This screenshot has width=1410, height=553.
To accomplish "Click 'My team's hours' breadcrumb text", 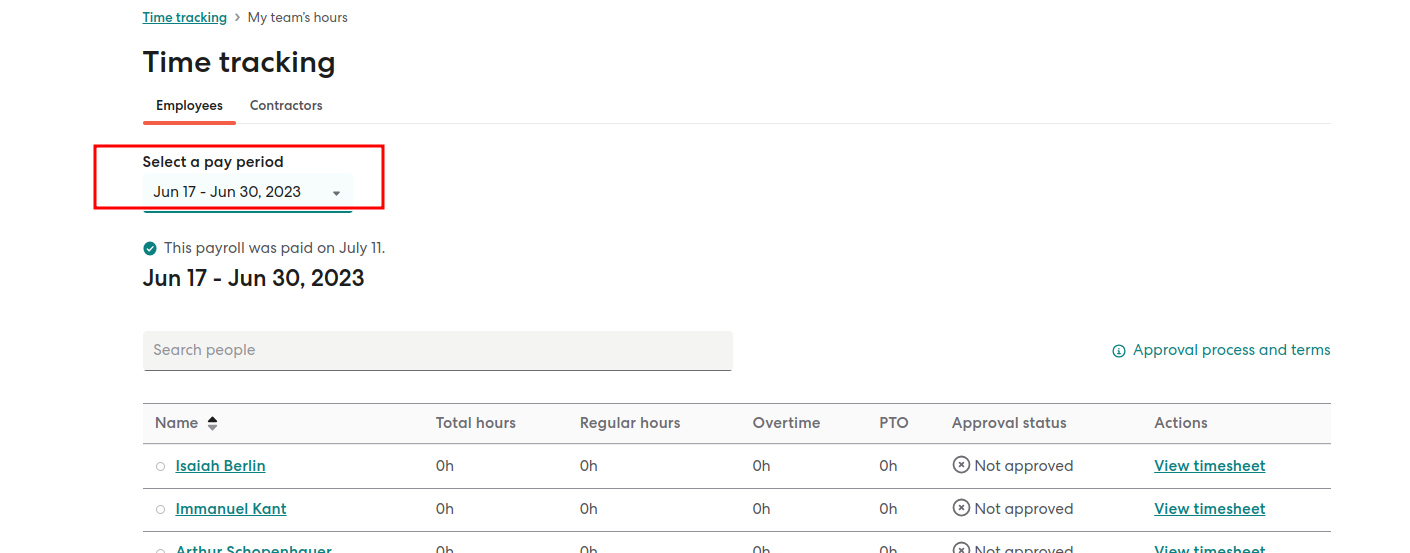I will [x=298, y=17].
